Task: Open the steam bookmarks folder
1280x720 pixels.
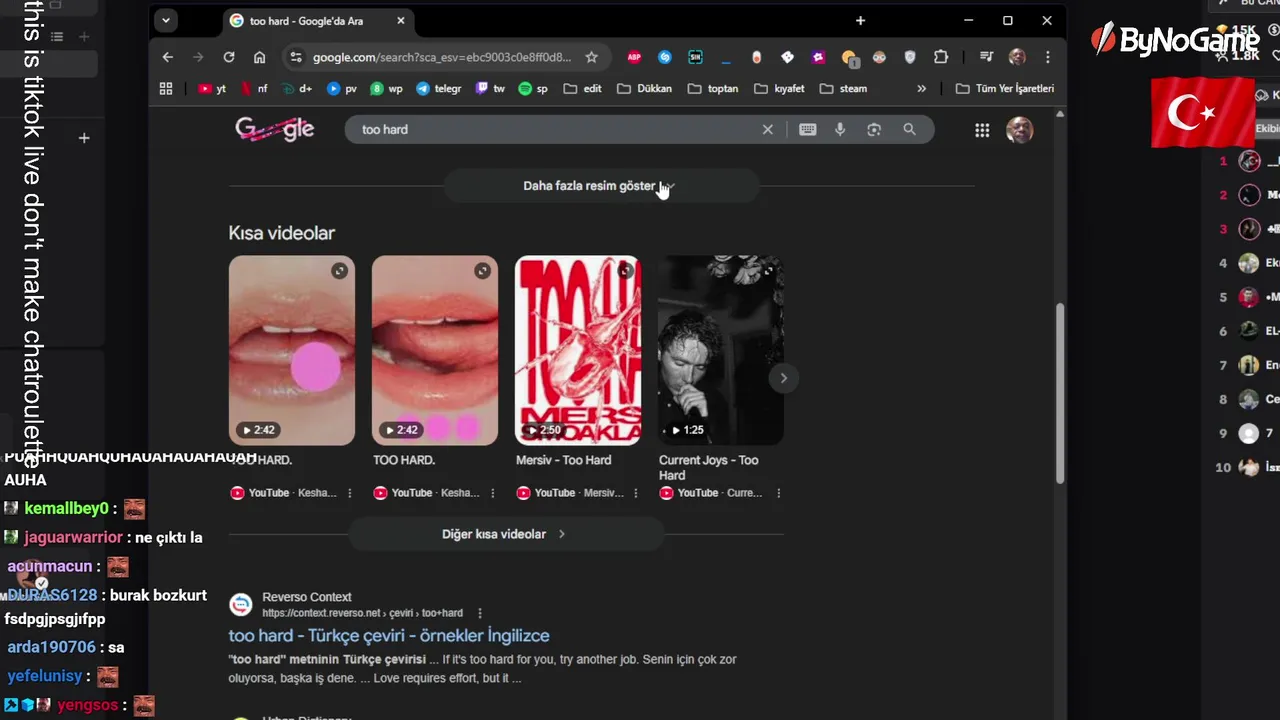Action: 843,88
